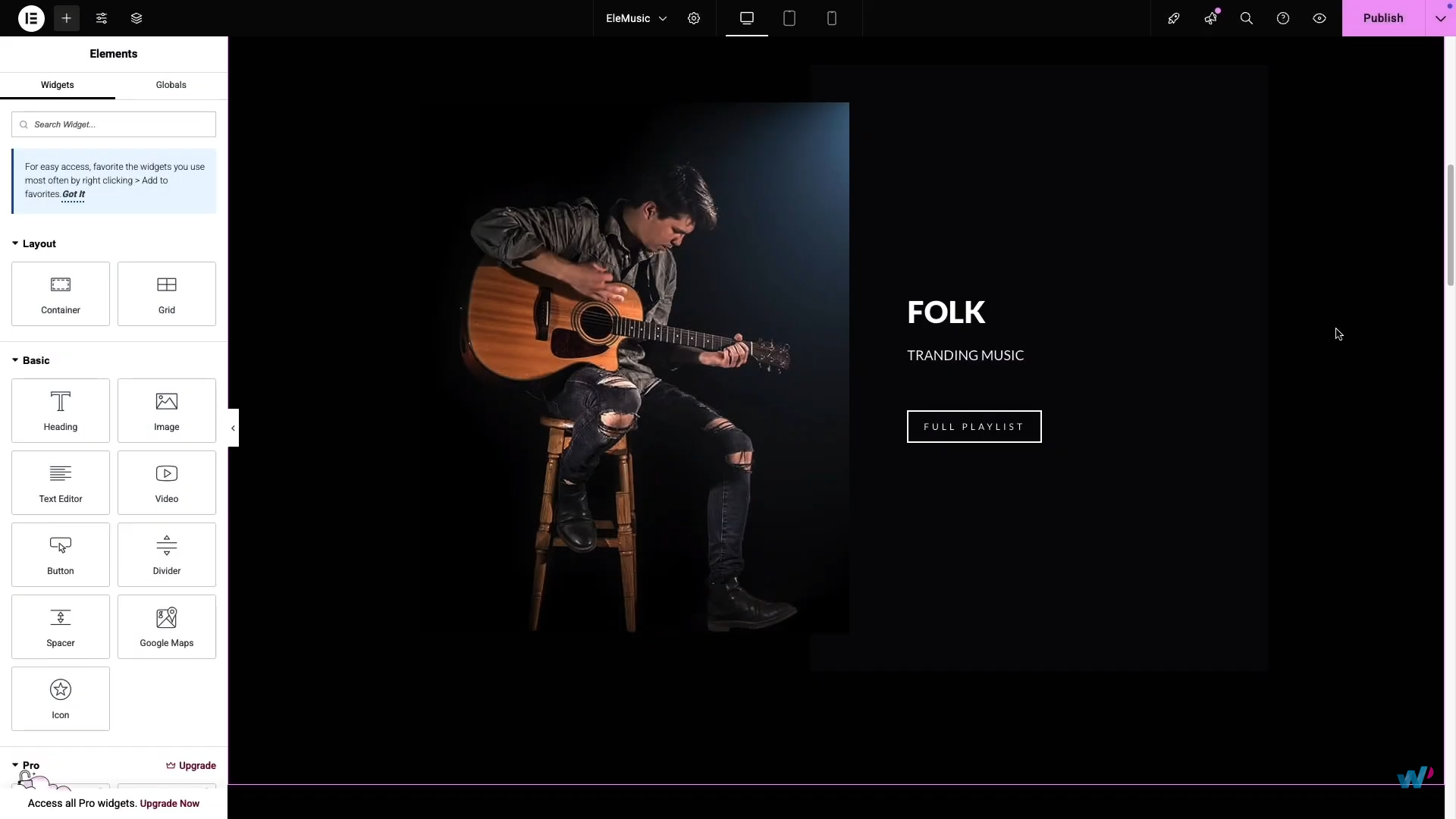Screen dimensions: 1456x819
Task: Switch to mobile responsive view
Action: click(832, 18)
